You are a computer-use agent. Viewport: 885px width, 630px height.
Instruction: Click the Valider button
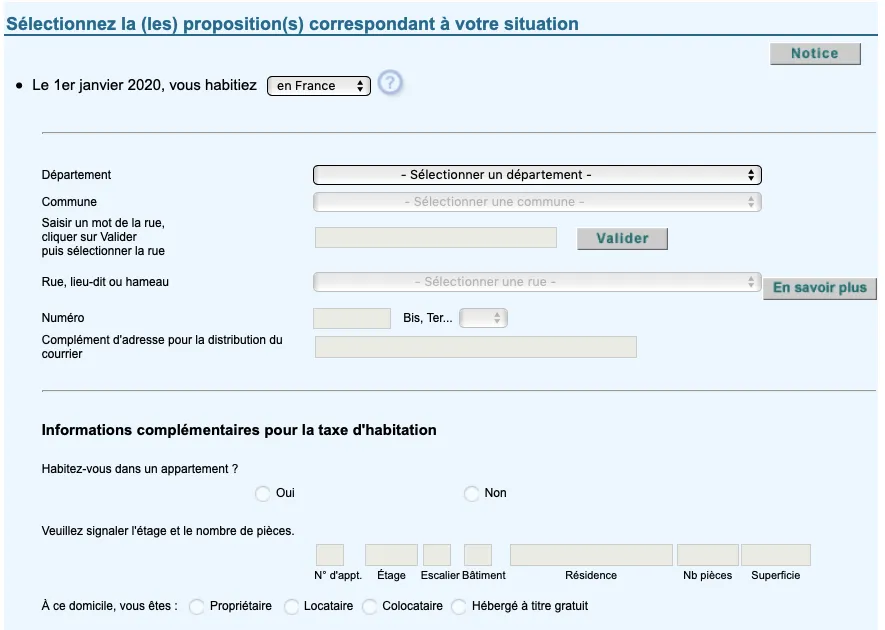(x=622, y=239)
